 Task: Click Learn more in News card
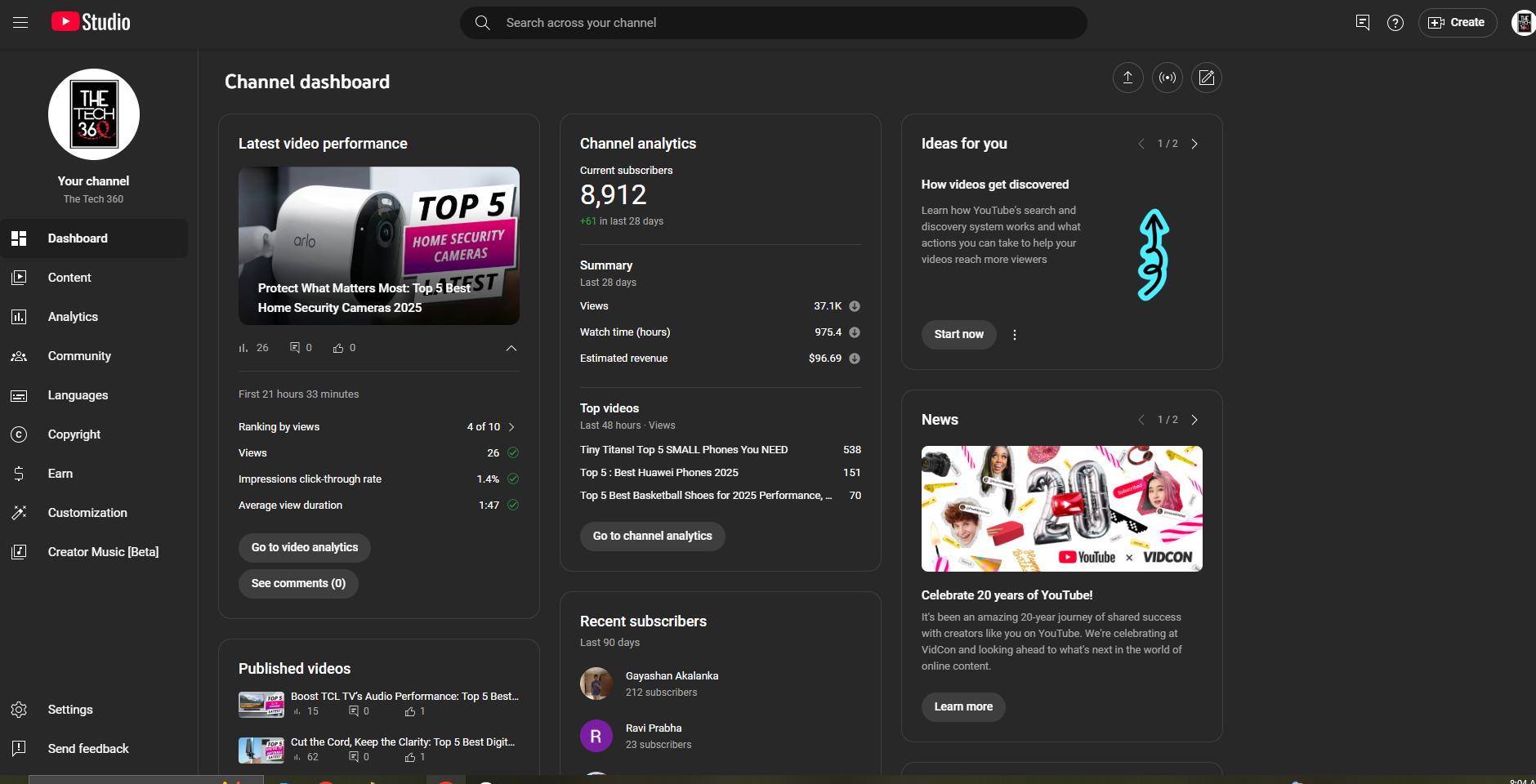click(x=963, y=706)
